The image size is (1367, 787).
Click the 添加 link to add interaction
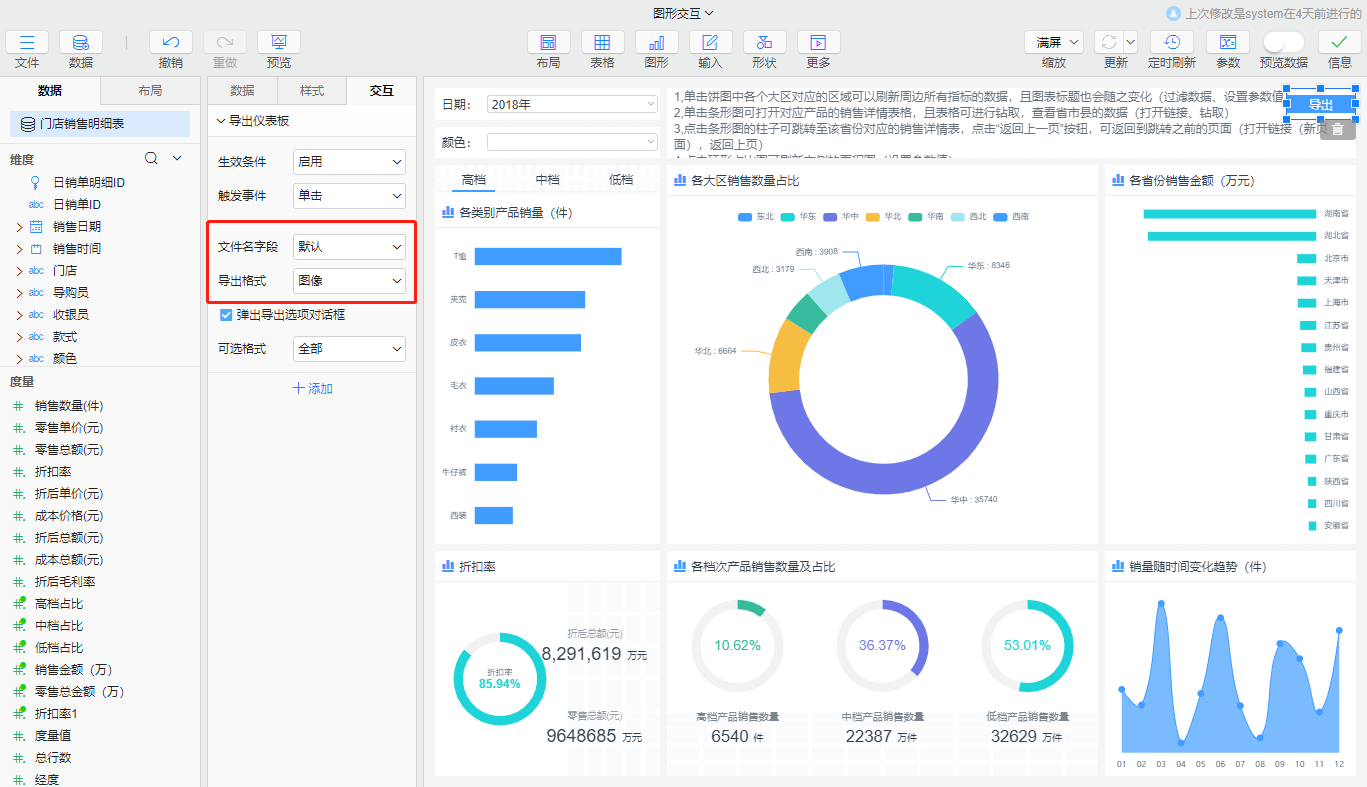pos(312,388)
